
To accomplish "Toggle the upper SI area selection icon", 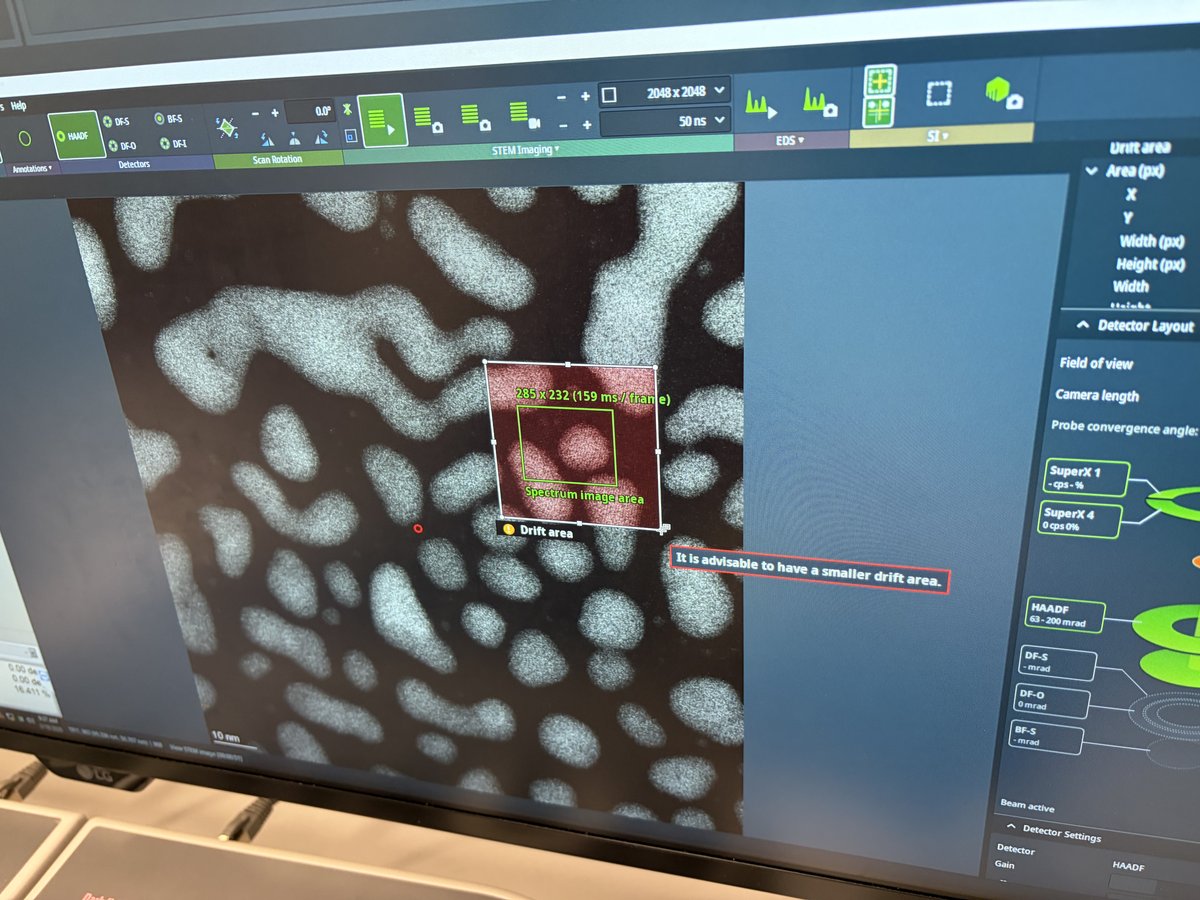I will (x=881, y=80).
